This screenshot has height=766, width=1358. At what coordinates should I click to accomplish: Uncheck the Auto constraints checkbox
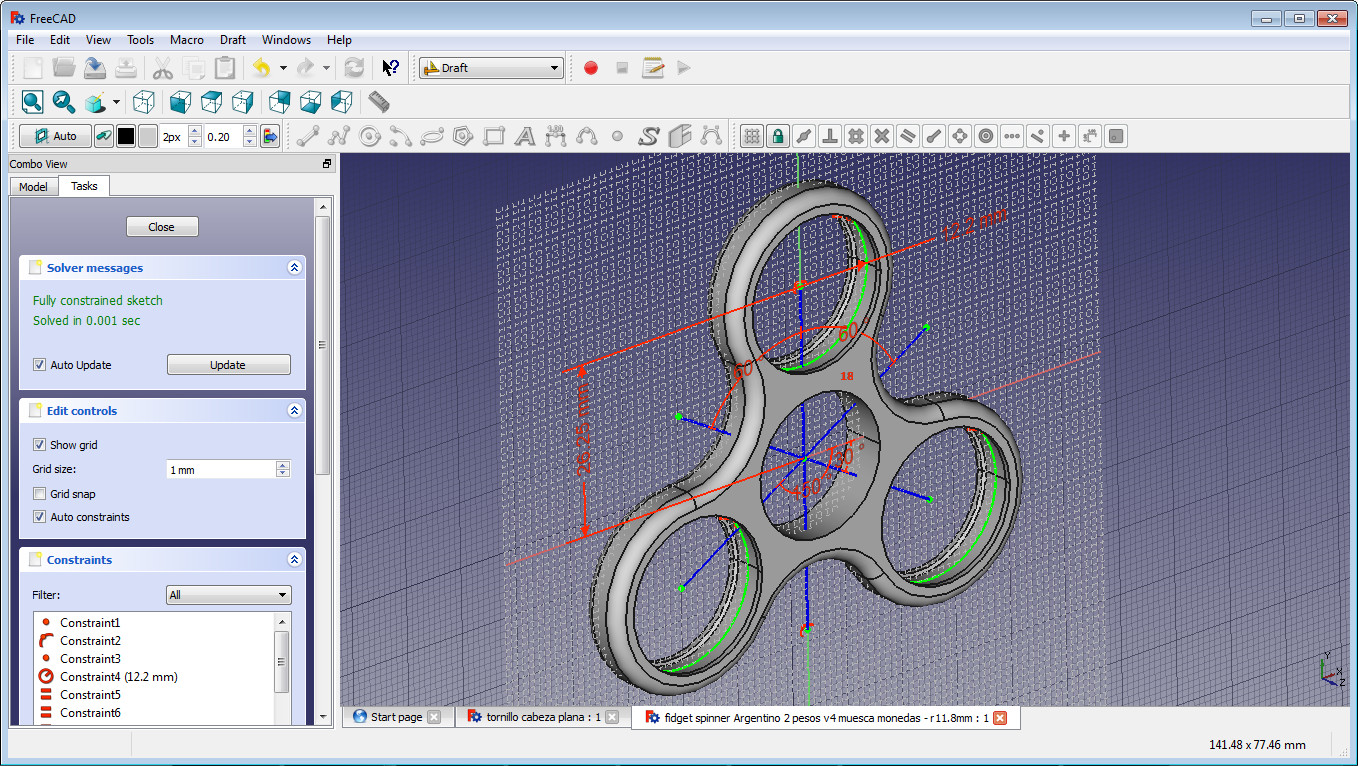pos(39,517)
